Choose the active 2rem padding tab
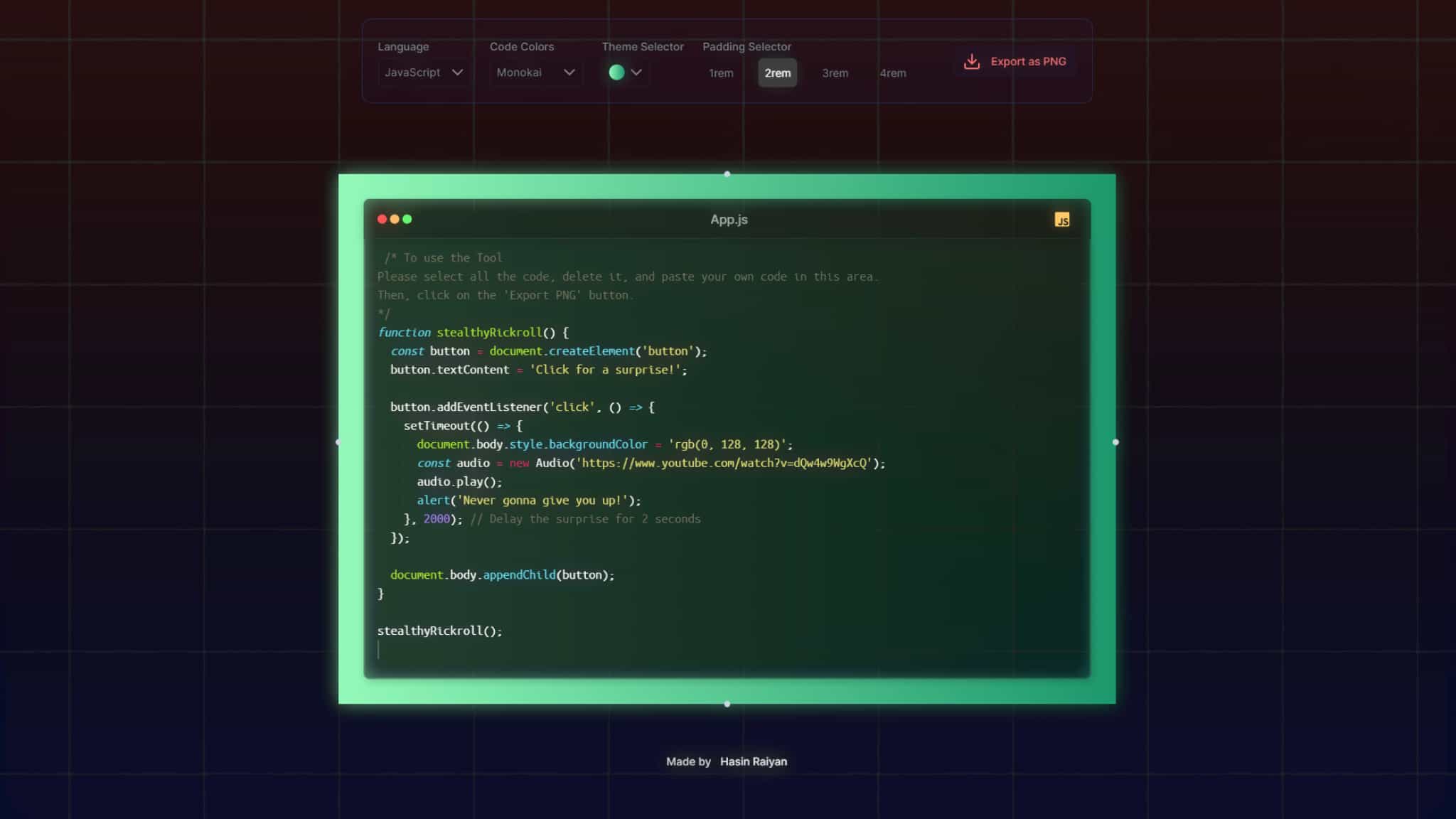The width and height of the screenshot is (1456, 819). [x=777, y=73]
